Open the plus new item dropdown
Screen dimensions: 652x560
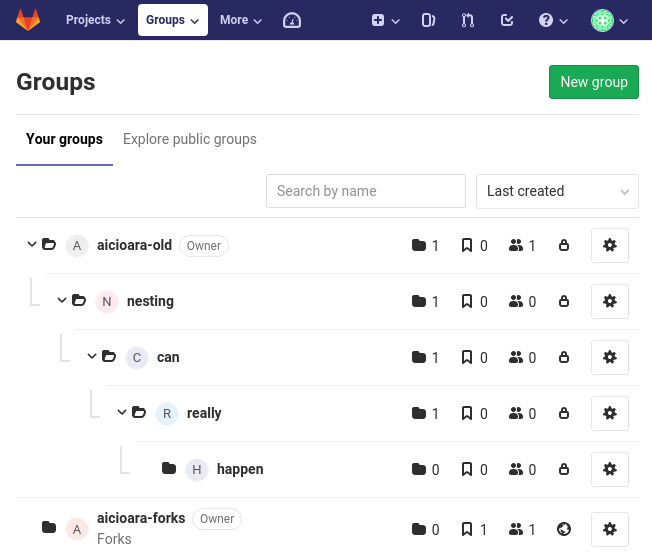coord(385,20)
